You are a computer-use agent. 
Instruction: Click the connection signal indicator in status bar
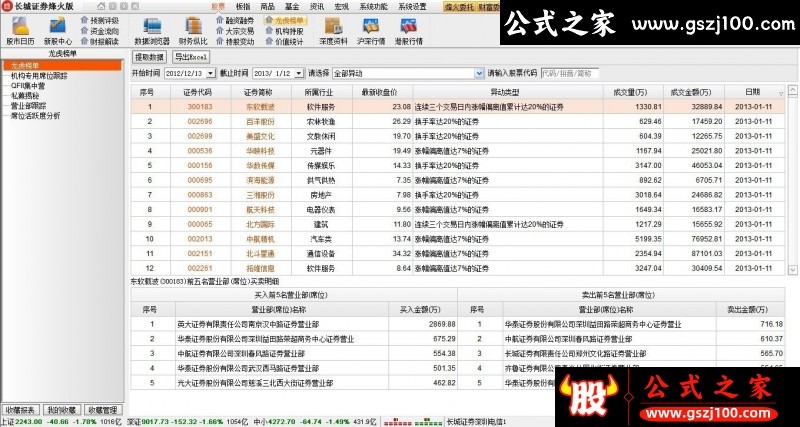(413, 422)
